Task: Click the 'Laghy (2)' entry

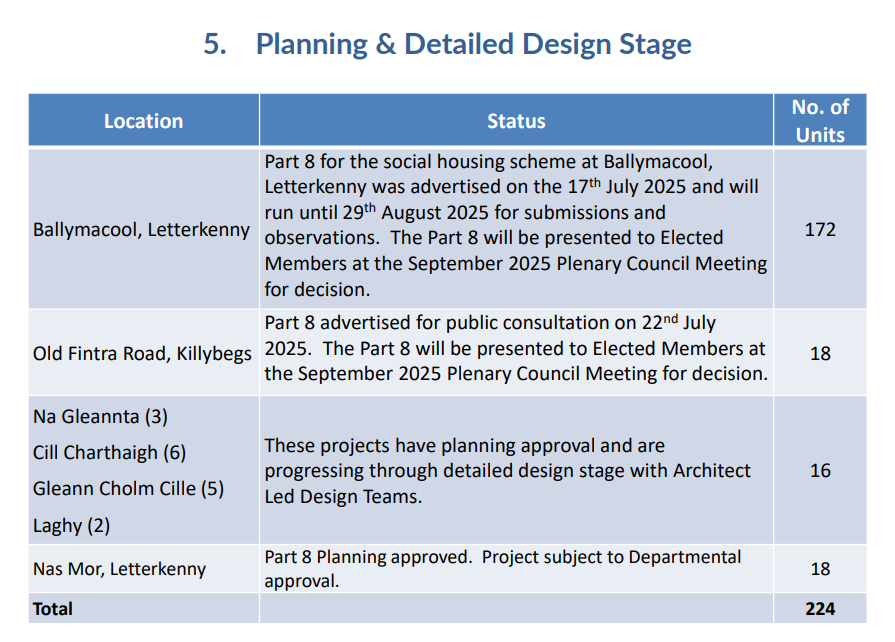Action: click(x=71, y=526)
